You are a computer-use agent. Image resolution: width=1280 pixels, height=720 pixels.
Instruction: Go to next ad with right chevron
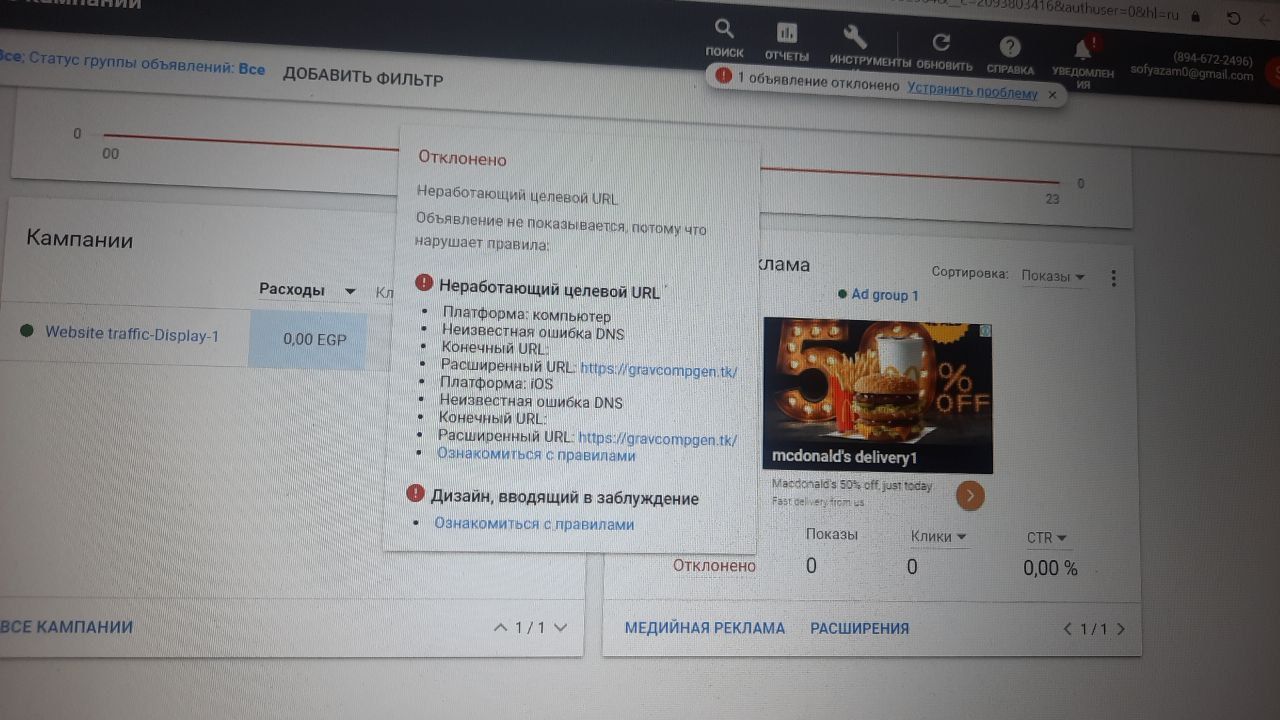coord(1120,630)
